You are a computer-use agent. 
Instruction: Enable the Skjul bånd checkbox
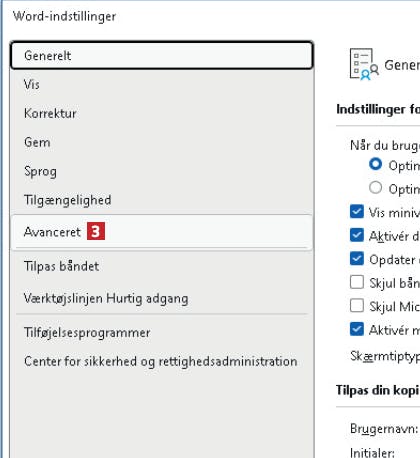pyautogui.click(x=357, y=282)
